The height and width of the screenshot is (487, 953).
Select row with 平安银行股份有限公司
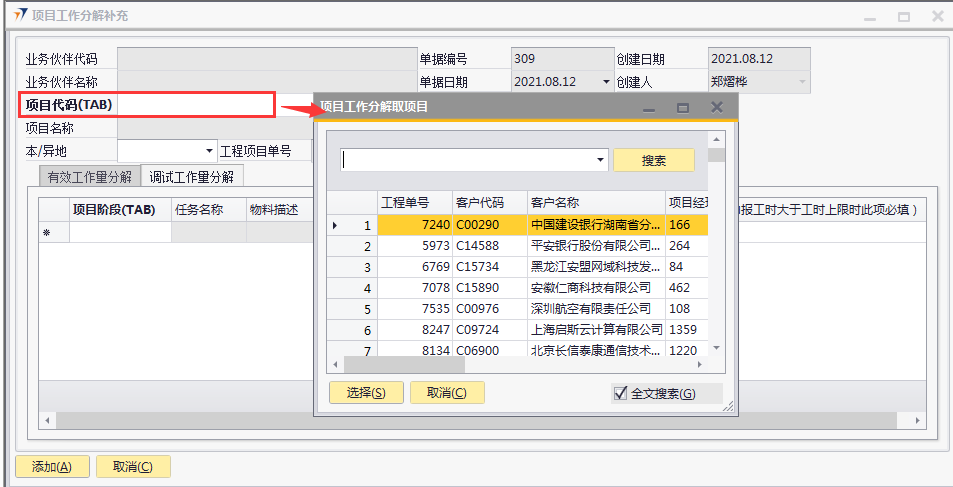click(595, 246)
